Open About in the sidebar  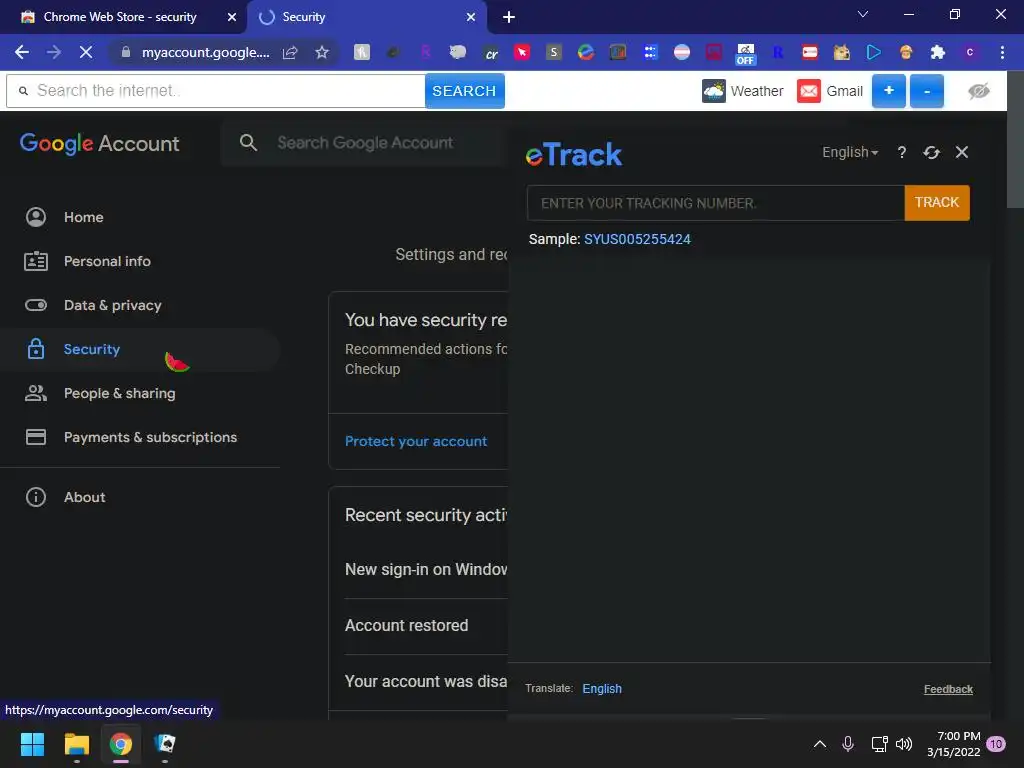tap(140, 497)
